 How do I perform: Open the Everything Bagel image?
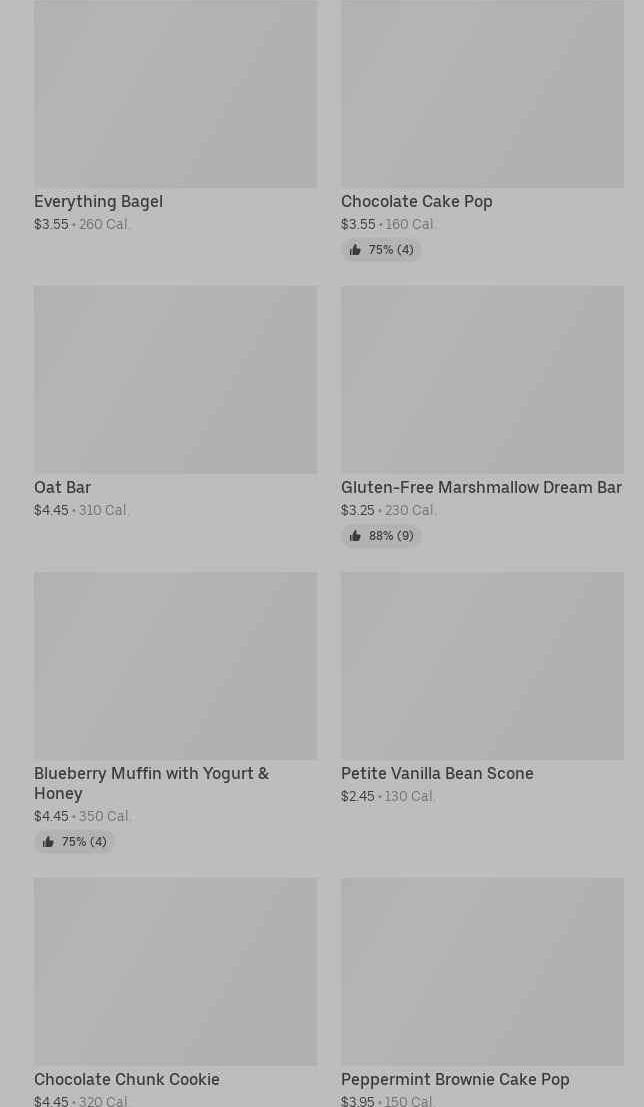[175, 94]
